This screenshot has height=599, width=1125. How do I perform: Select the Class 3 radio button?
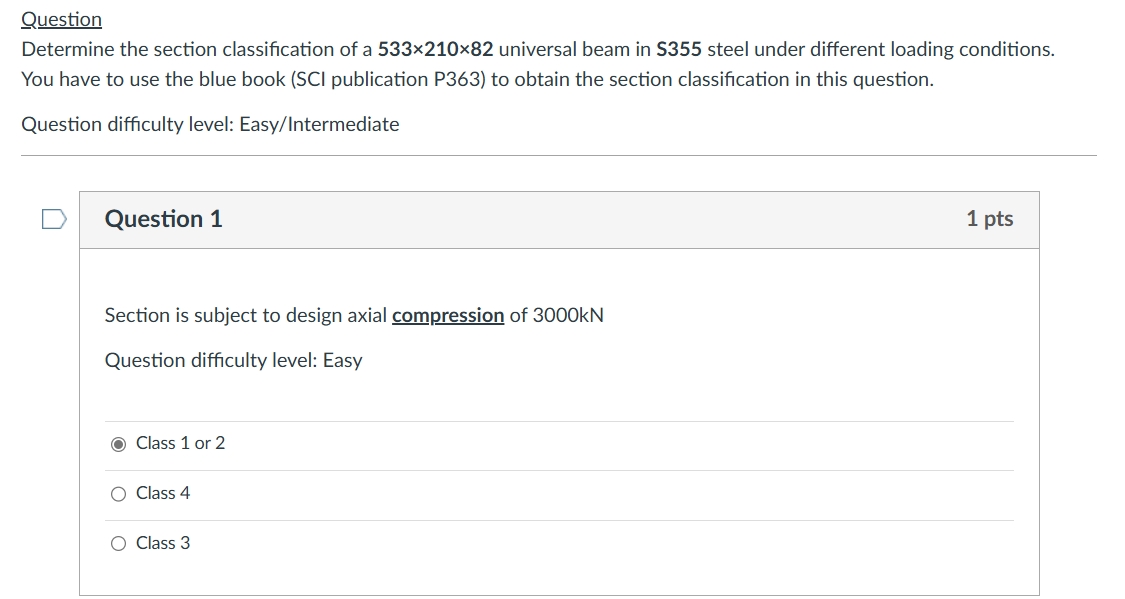(119, 542)
